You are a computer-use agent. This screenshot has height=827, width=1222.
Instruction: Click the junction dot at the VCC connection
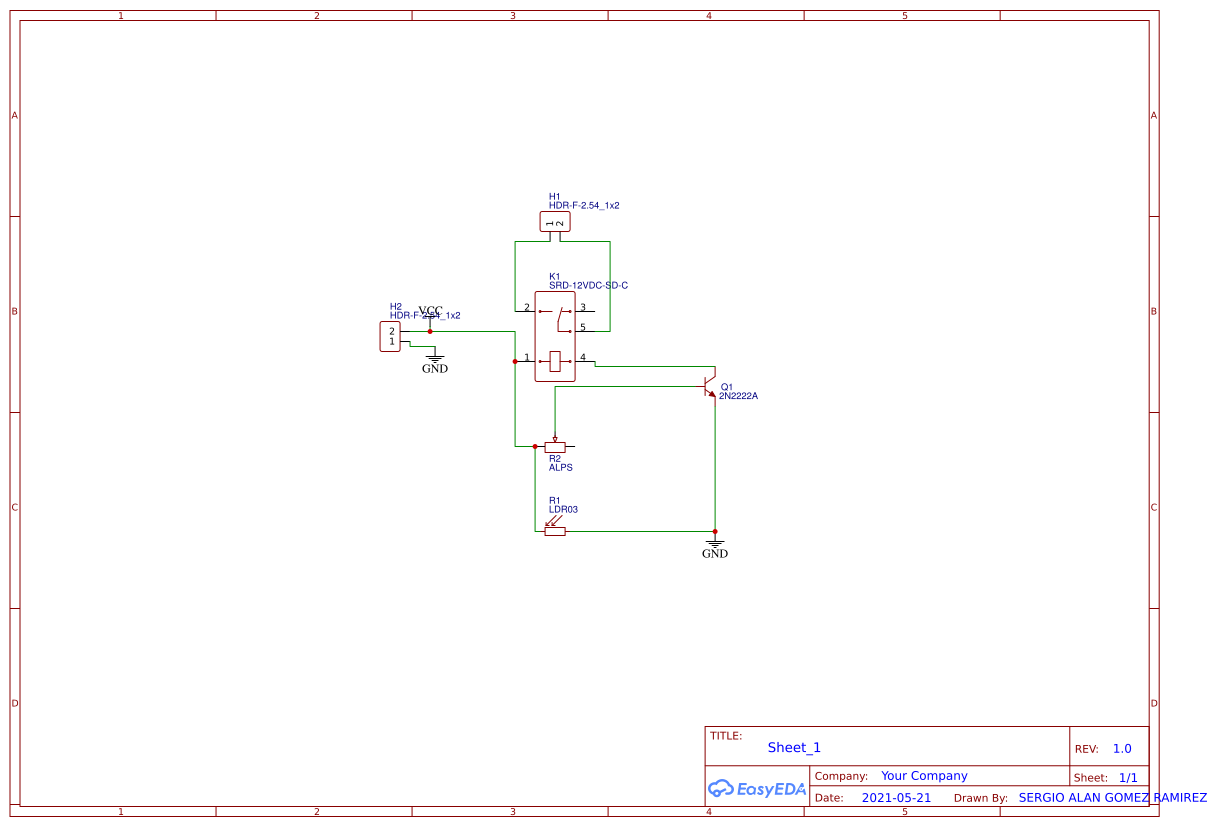430,332
